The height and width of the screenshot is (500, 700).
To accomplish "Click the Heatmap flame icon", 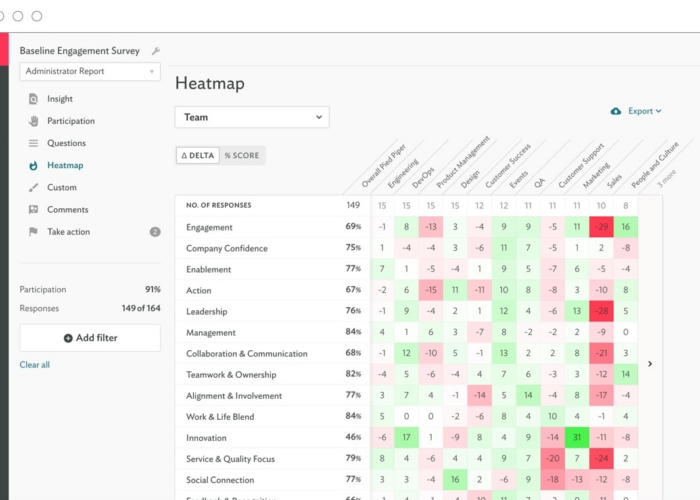I will click(33, 166).
